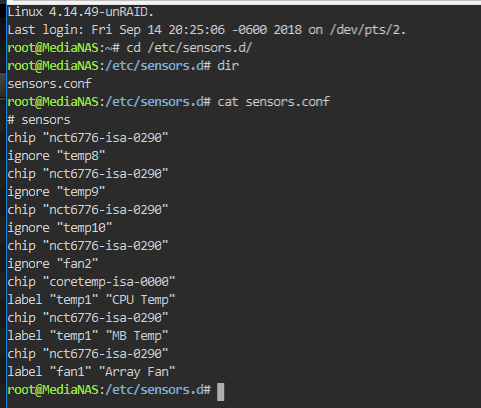Click the blinking cursor block at the prompt
481x408 pixels.
click(220, 392)
